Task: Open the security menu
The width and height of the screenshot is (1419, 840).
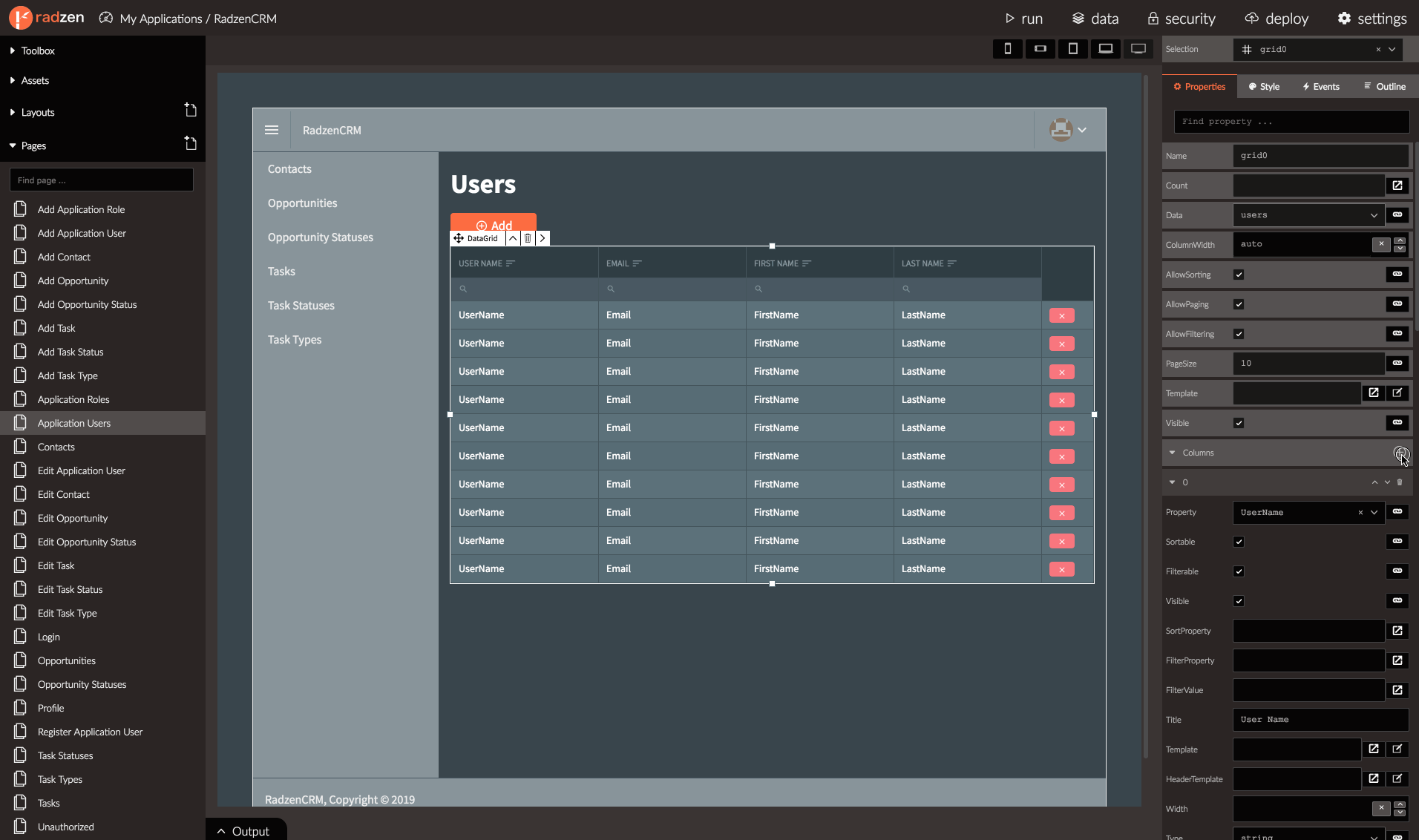Action: click(1182, 19)
